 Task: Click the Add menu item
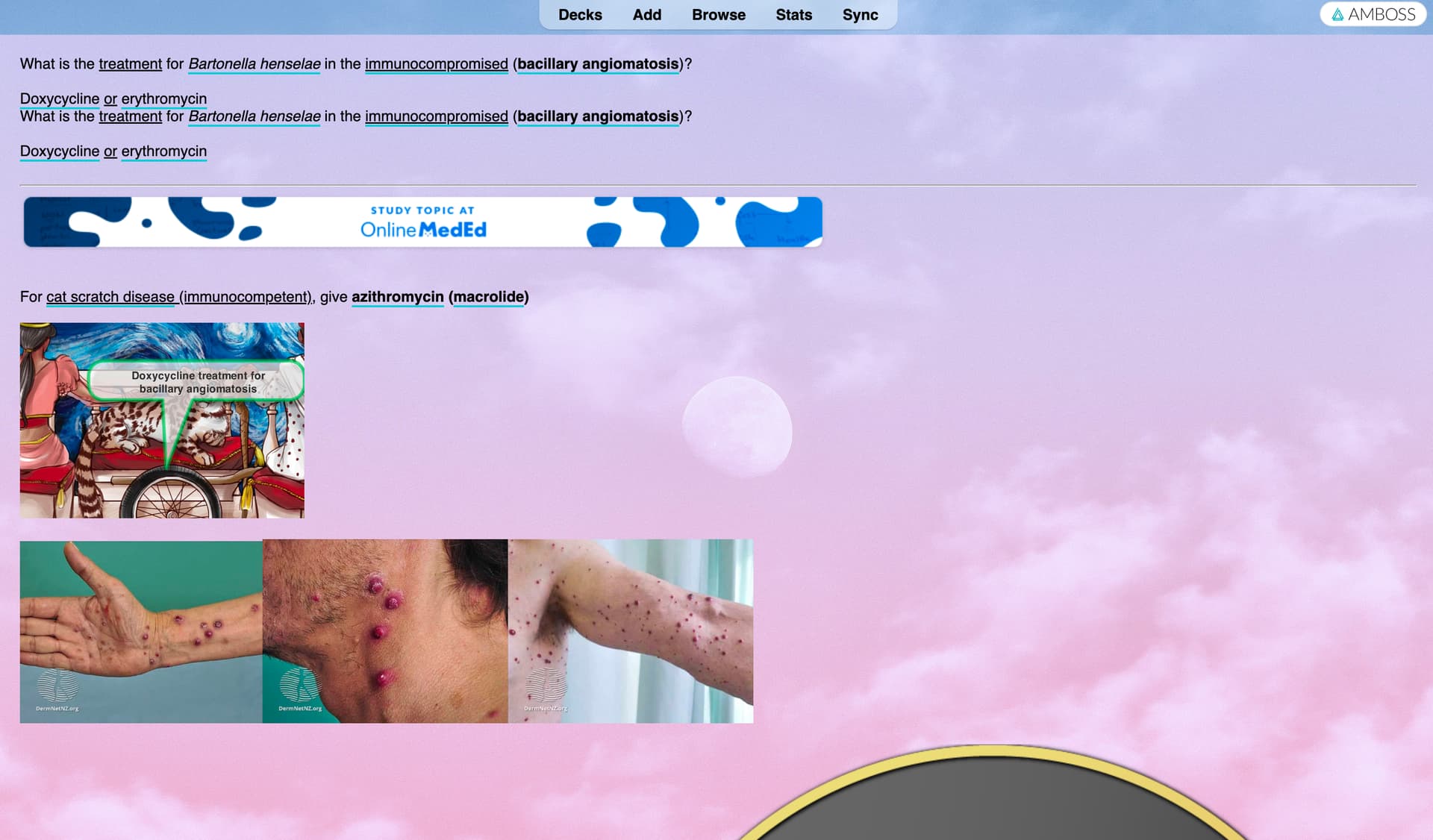click(646, 15)
